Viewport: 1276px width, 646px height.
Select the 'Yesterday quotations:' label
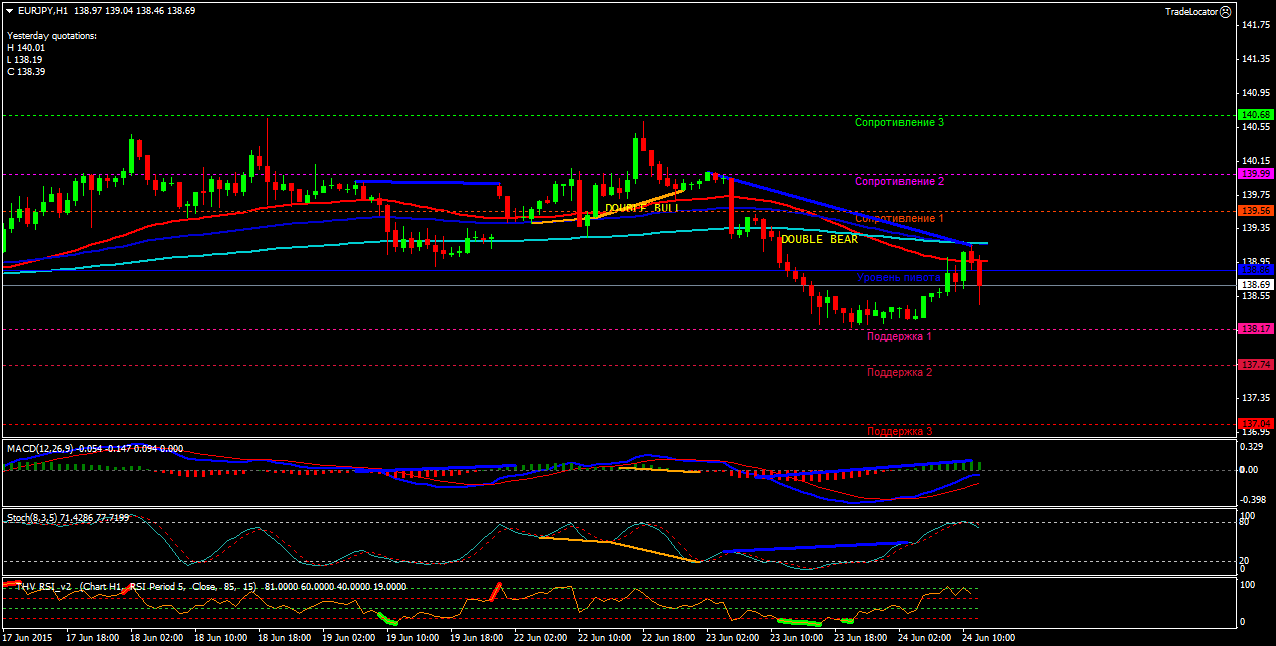tap(52, 35)
